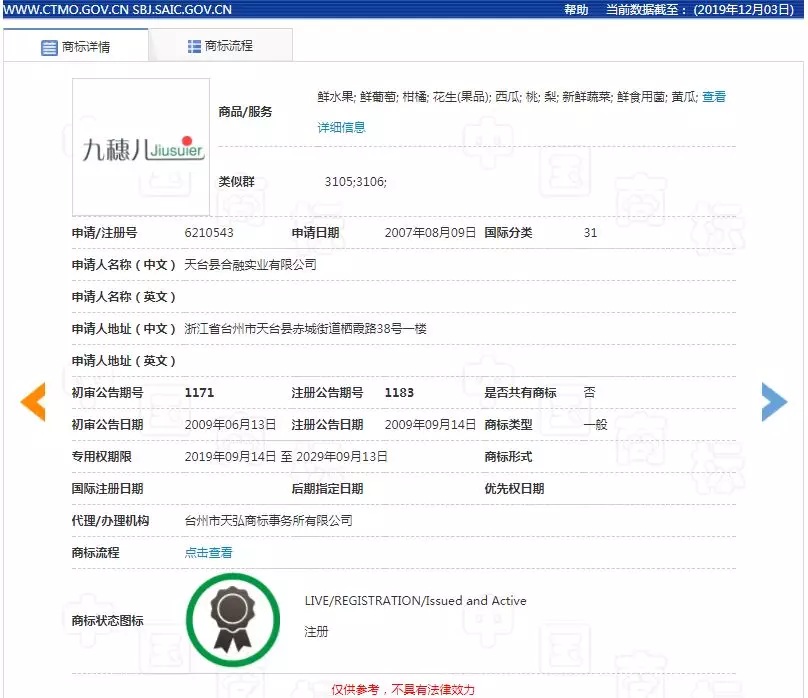Click the blue right navigation arrow
This screenshot has height=698, width=808.
773,400
